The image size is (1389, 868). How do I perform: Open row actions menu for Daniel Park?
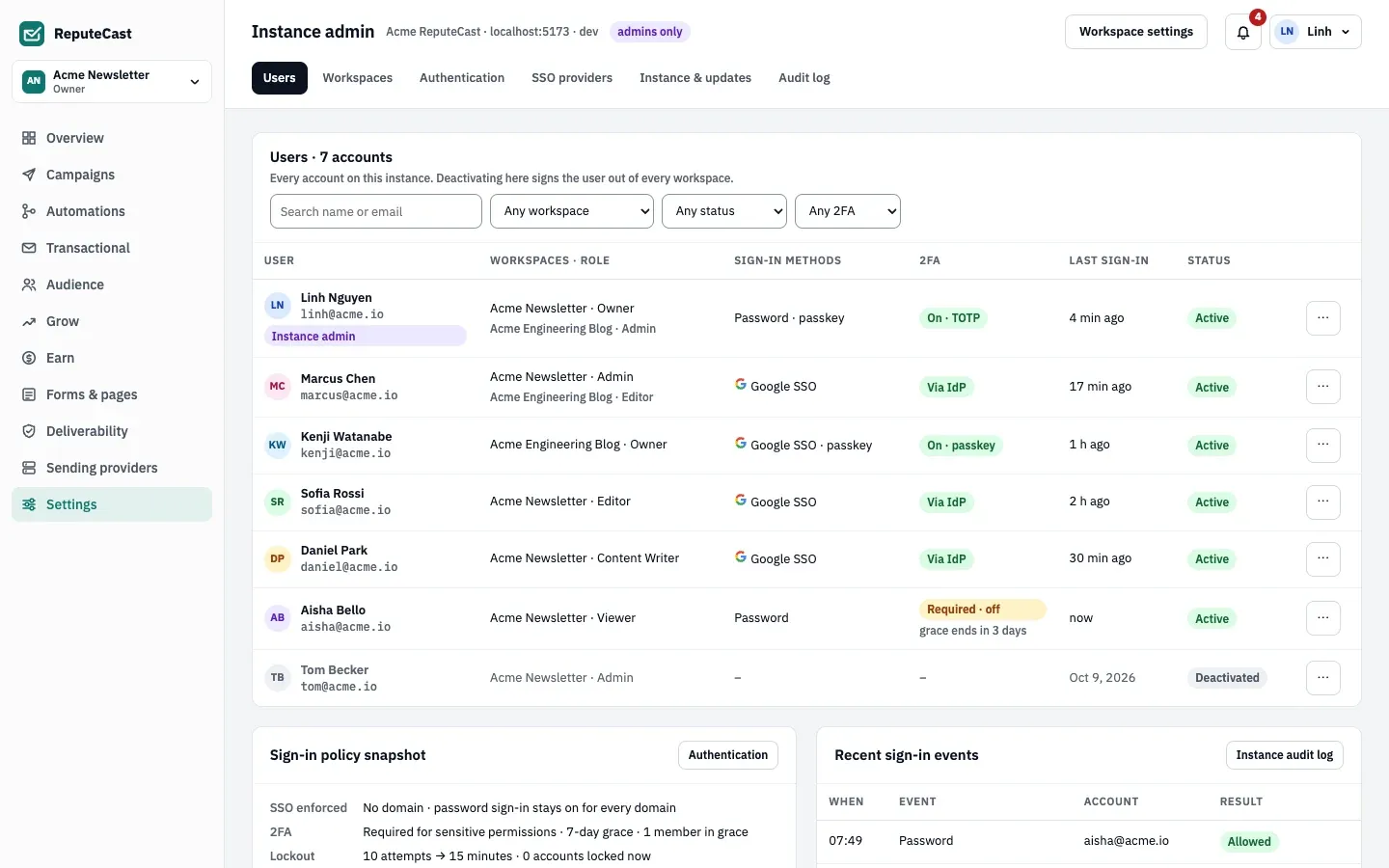click(1322, 558)
